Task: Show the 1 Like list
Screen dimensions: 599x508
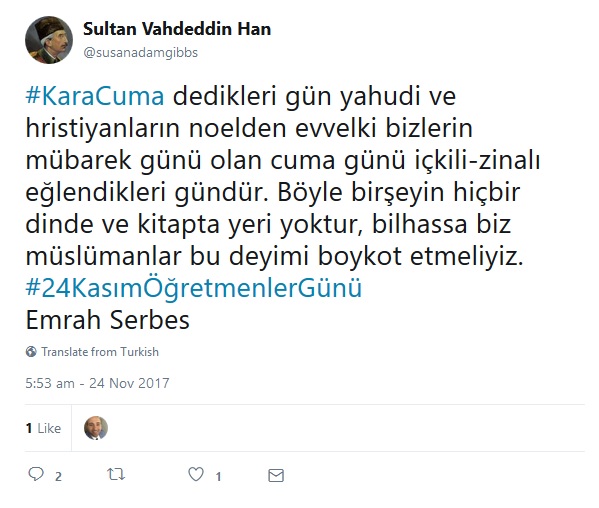Action: point(44,428)
